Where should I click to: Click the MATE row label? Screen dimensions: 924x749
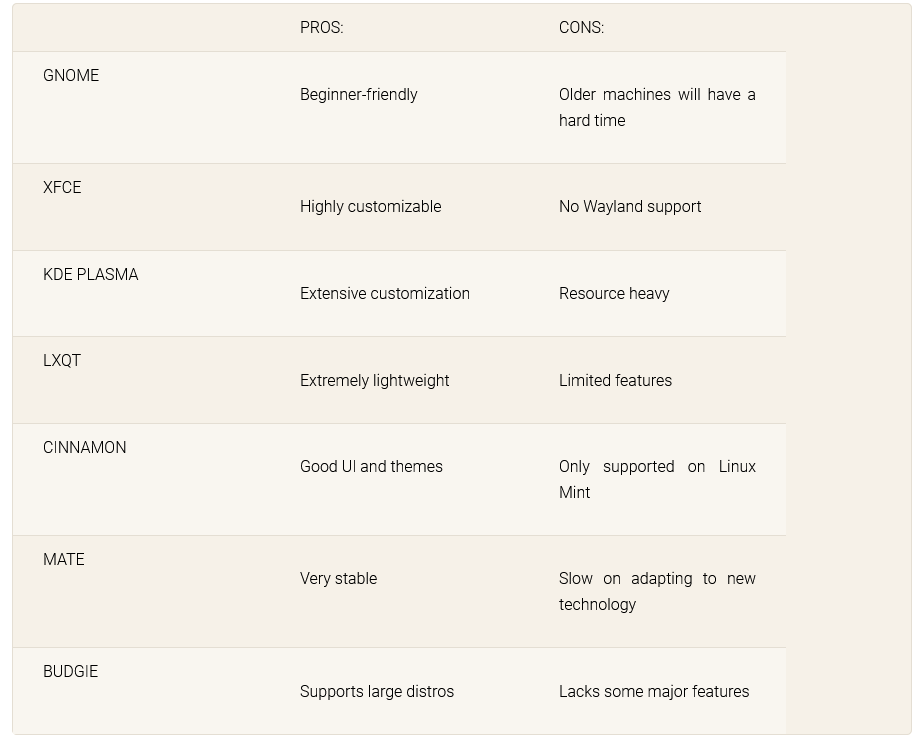64,560
